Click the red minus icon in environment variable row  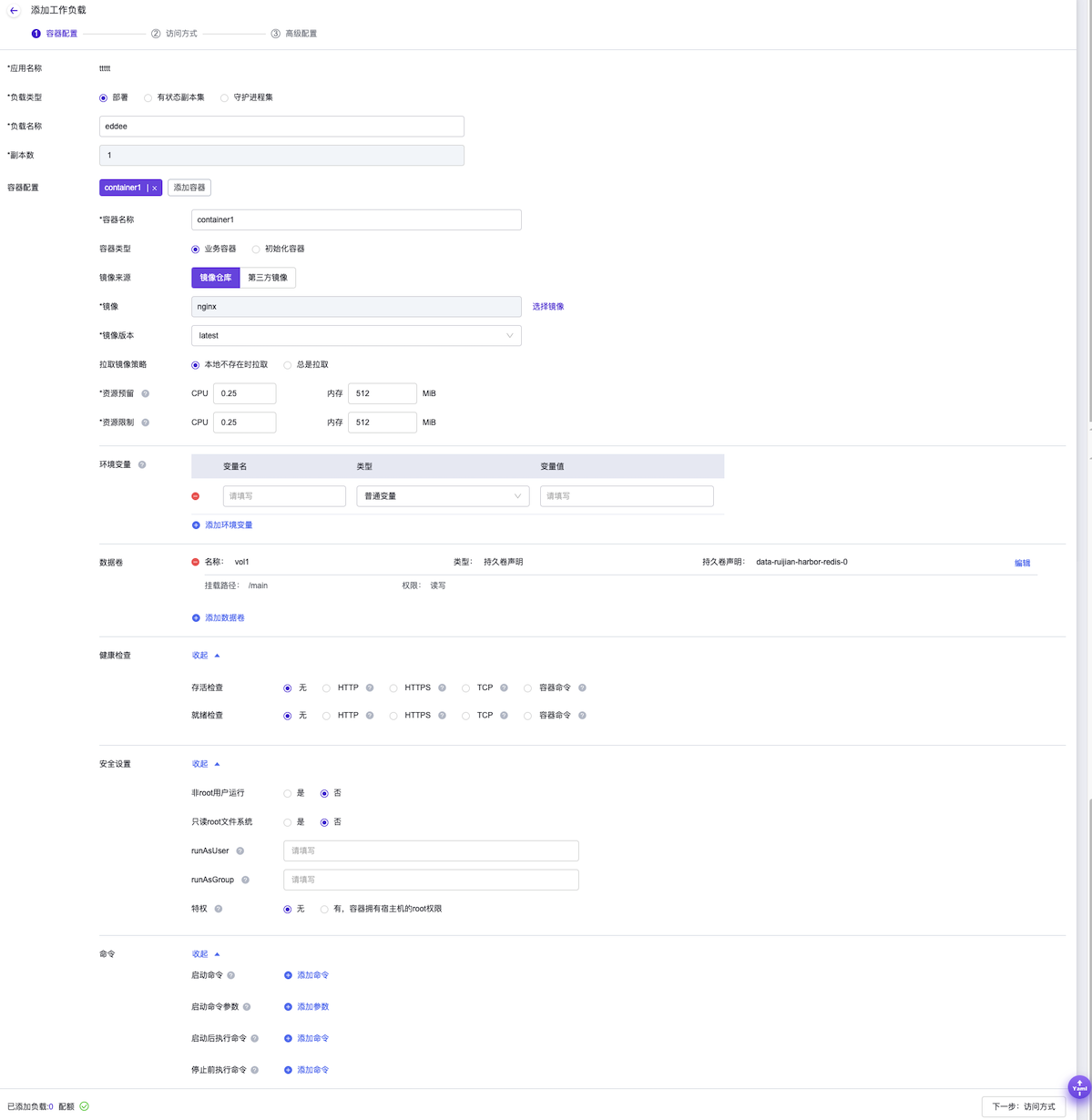tap(196, 496)
